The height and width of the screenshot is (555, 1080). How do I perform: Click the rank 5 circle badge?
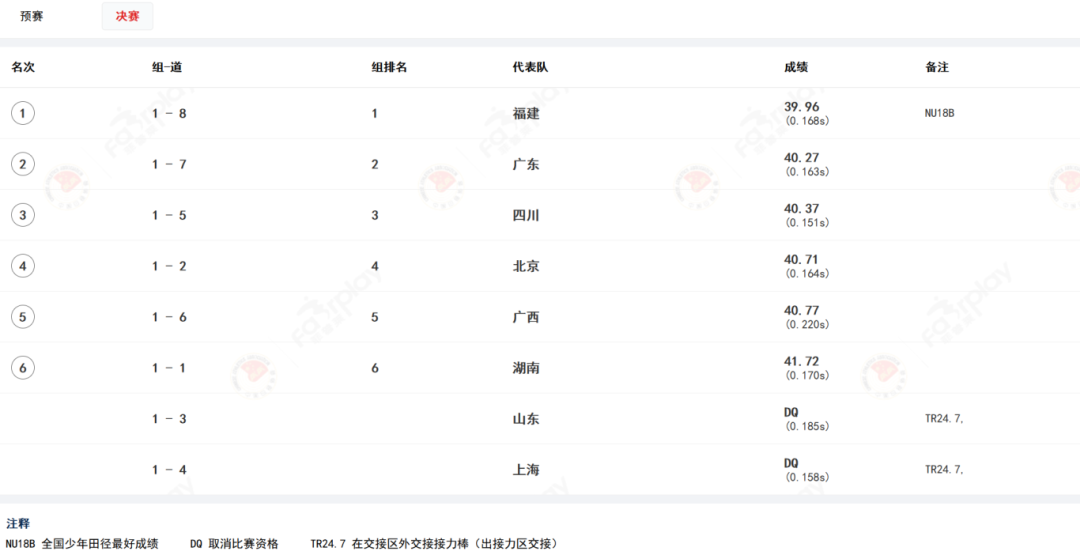[x=23, y=317]
